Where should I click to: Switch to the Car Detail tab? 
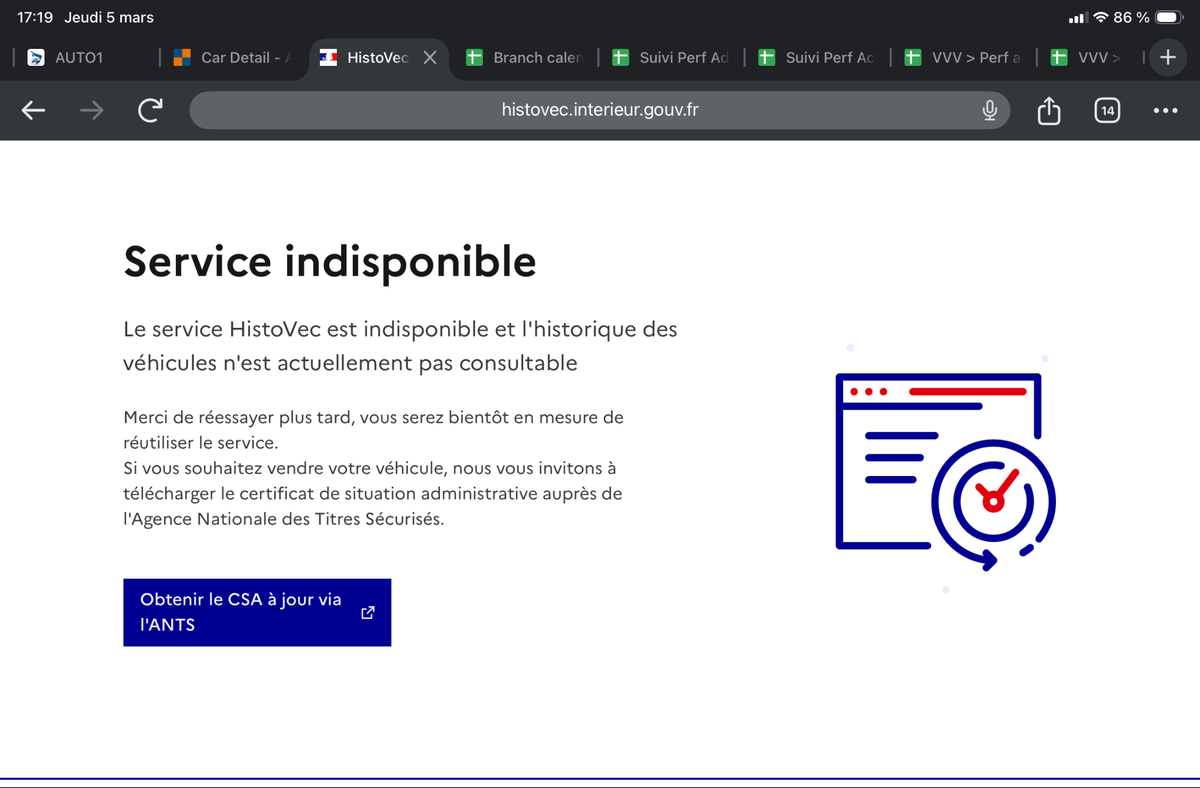[x=235, y=58]
